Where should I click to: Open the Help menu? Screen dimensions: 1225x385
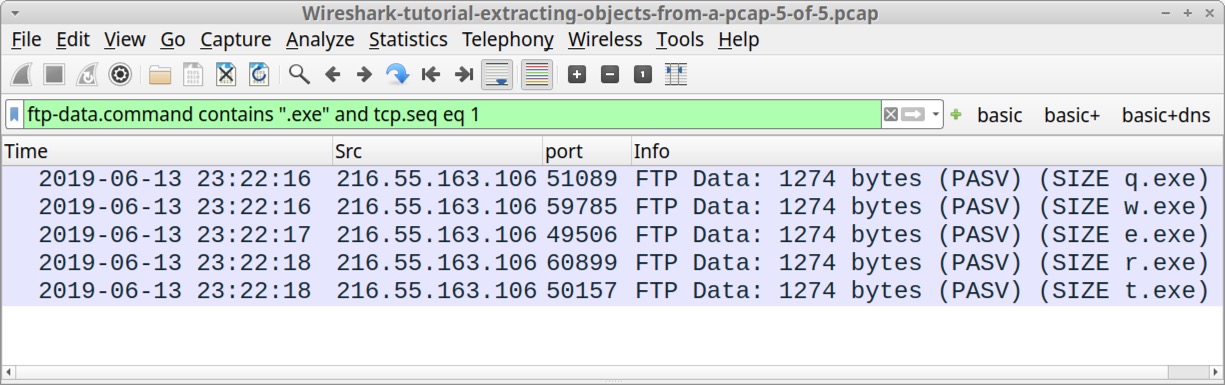click(738, 39)
